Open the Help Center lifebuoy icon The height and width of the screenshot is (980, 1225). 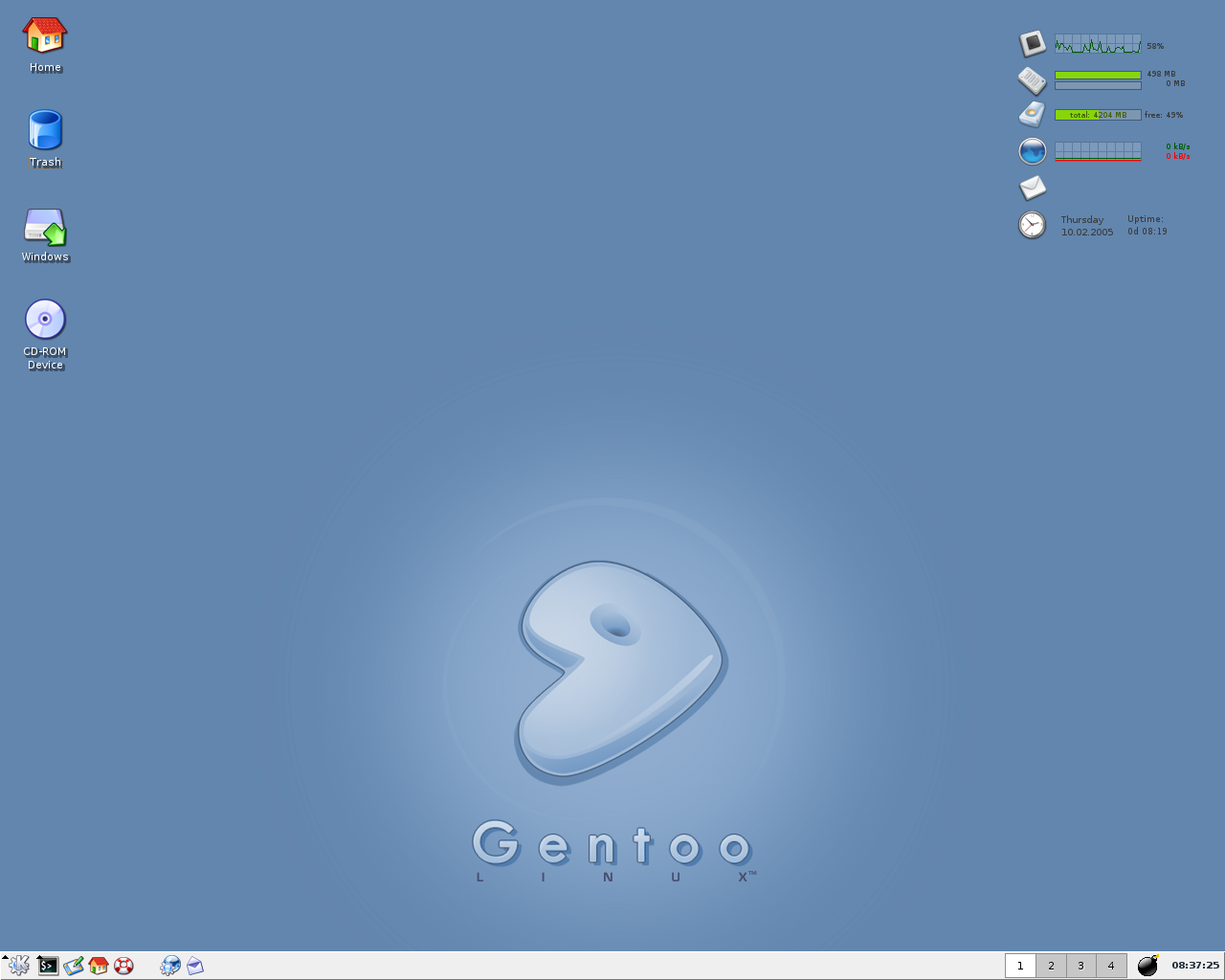click(123, 966)
